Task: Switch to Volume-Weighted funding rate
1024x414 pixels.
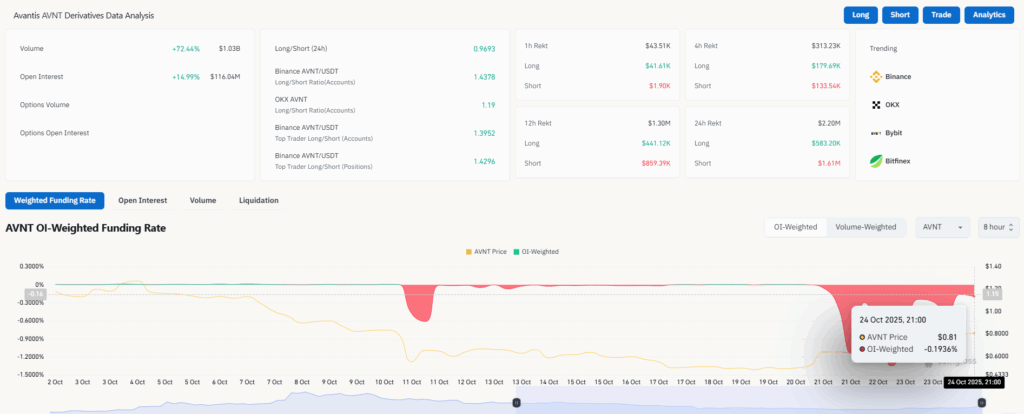Action: coord(865,227)
